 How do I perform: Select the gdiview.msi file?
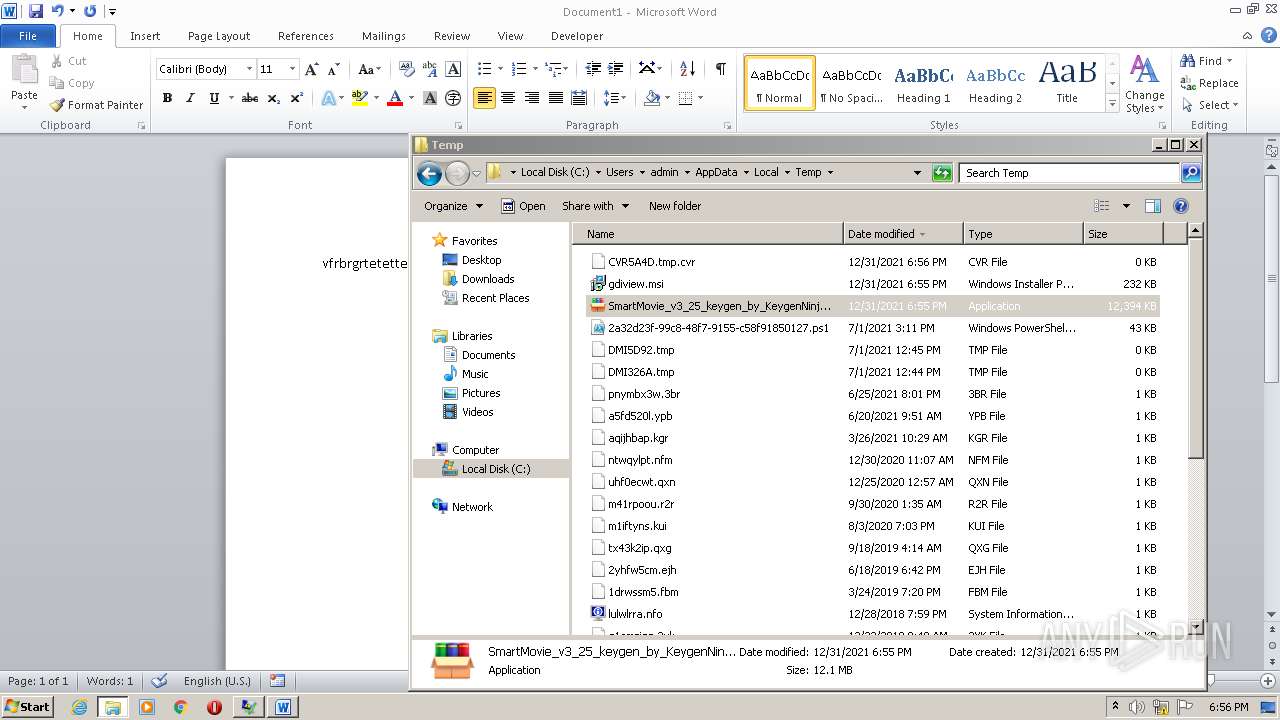873,284
